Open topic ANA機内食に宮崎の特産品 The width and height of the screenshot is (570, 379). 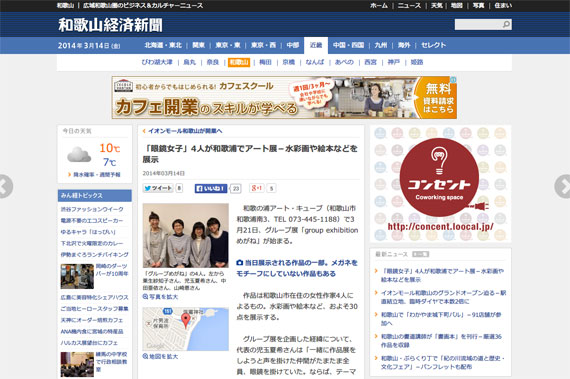coord(92,331)
